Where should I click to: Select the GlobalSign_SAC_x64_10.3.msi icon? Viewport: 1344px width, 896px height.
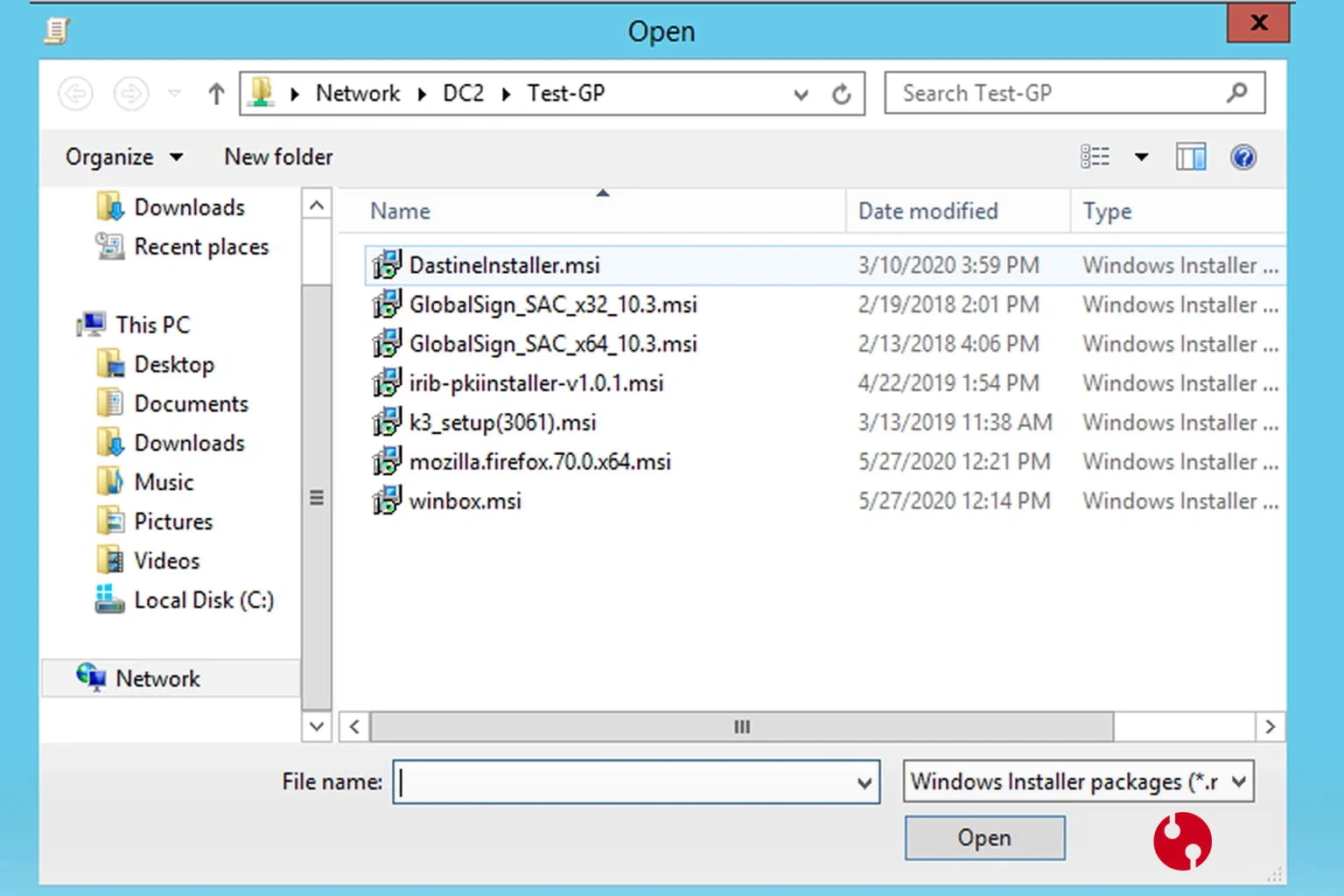(387, 343)
